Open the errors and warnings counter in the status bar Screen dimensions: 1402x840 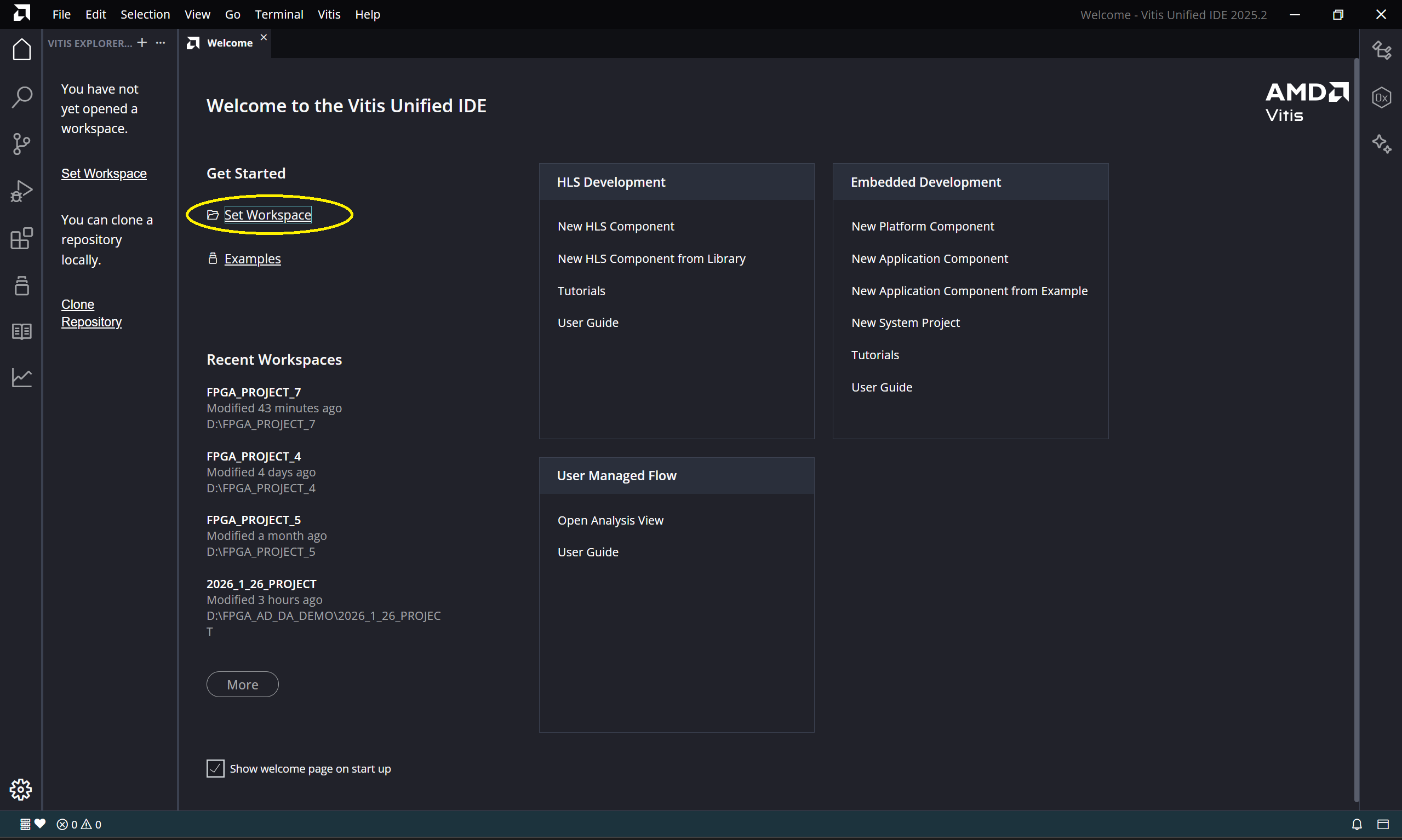click(x=79, y=824)
